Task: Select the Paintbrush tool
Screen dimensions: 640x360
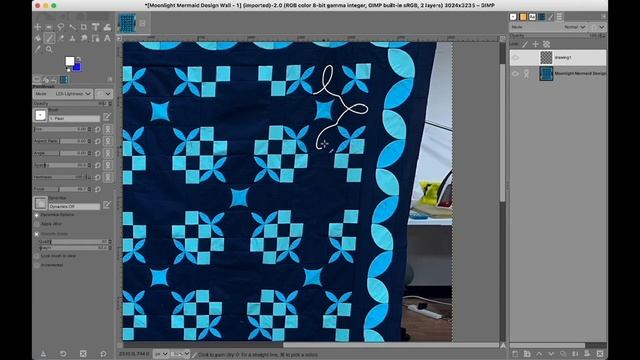Action: tap(49, 38)
